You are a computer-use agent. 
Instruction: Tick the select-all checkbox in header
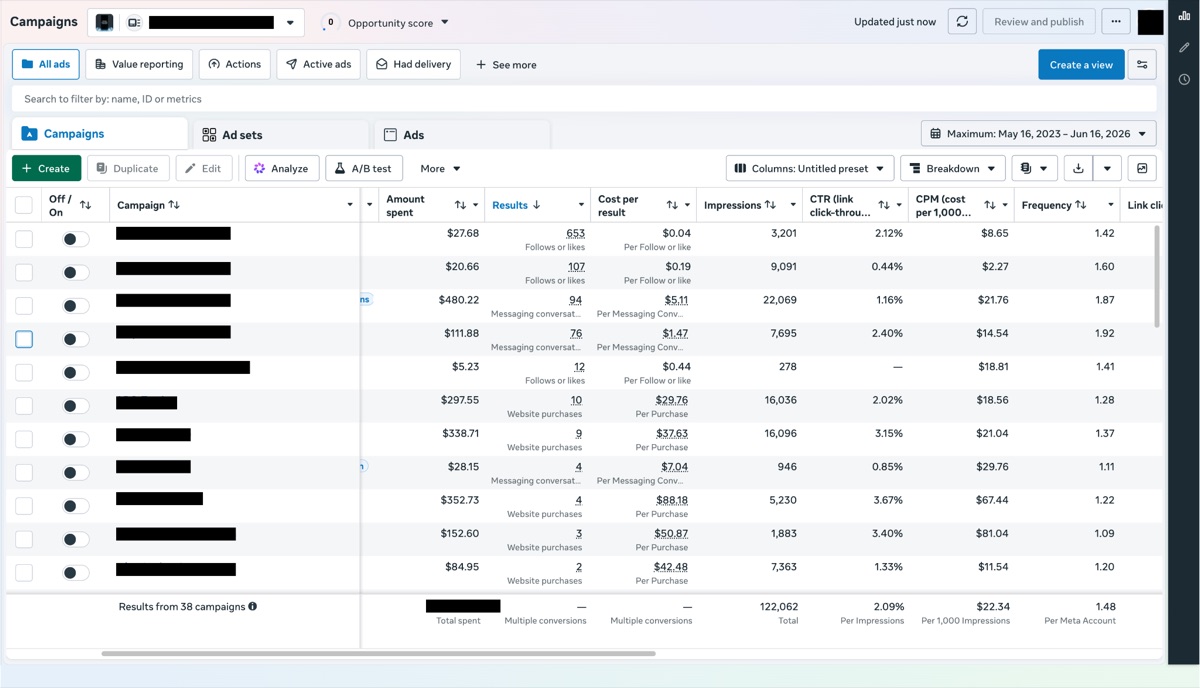[x=24, y=205]
